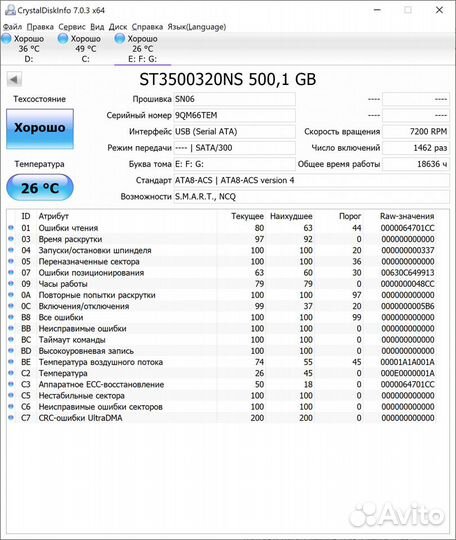Click the SN06 firmware field

[234, 99]
